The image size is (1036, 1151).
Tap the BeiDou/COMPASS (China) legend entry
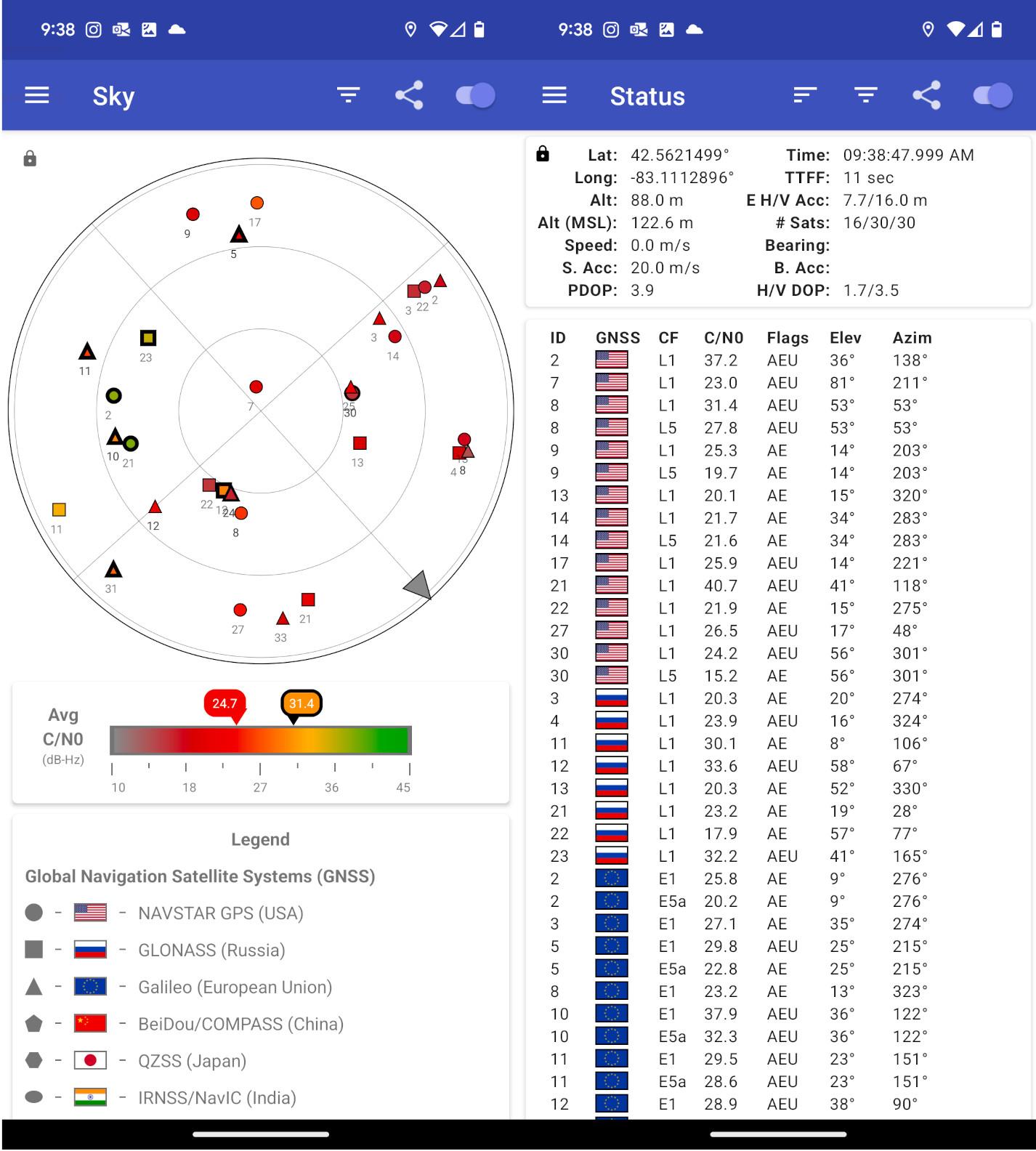pos(185,1024)
